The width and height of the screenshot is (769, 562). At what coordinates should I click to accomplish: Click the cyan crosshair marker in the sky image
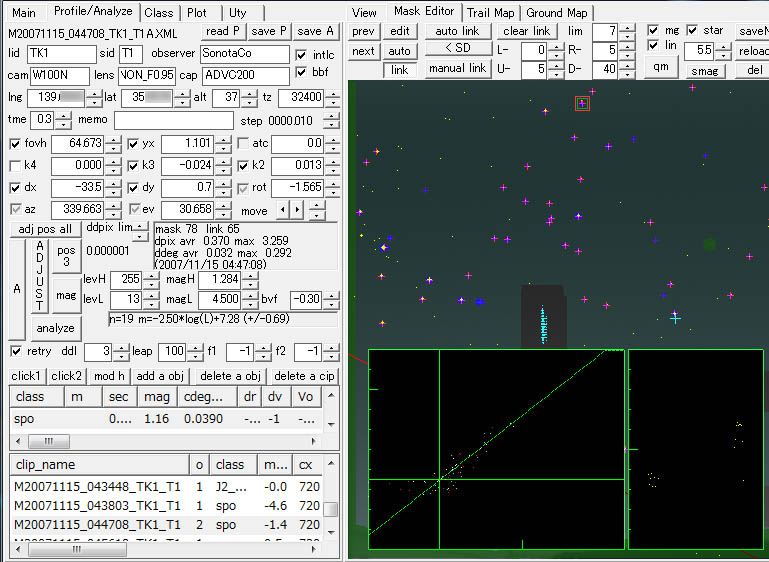pyautogui.click(x=675, y=317)
